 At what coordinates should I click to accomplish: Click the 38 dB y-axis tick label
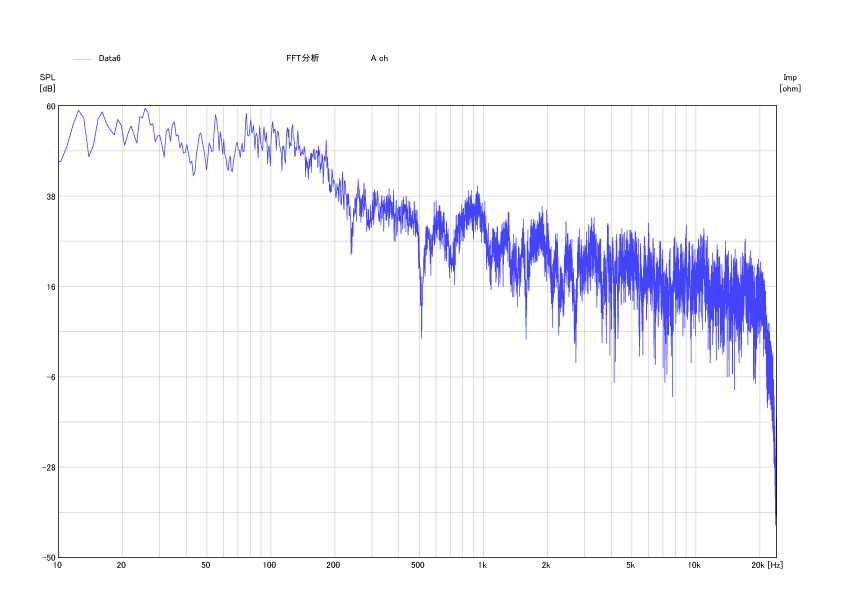[50, 197]
